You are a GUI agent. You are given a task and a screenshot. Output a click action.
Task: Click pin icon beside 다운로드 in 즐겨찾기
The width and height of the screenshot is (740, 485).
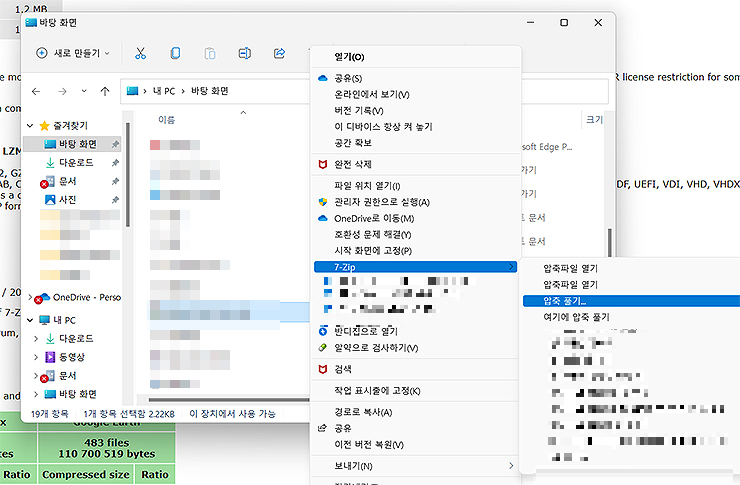115,163
